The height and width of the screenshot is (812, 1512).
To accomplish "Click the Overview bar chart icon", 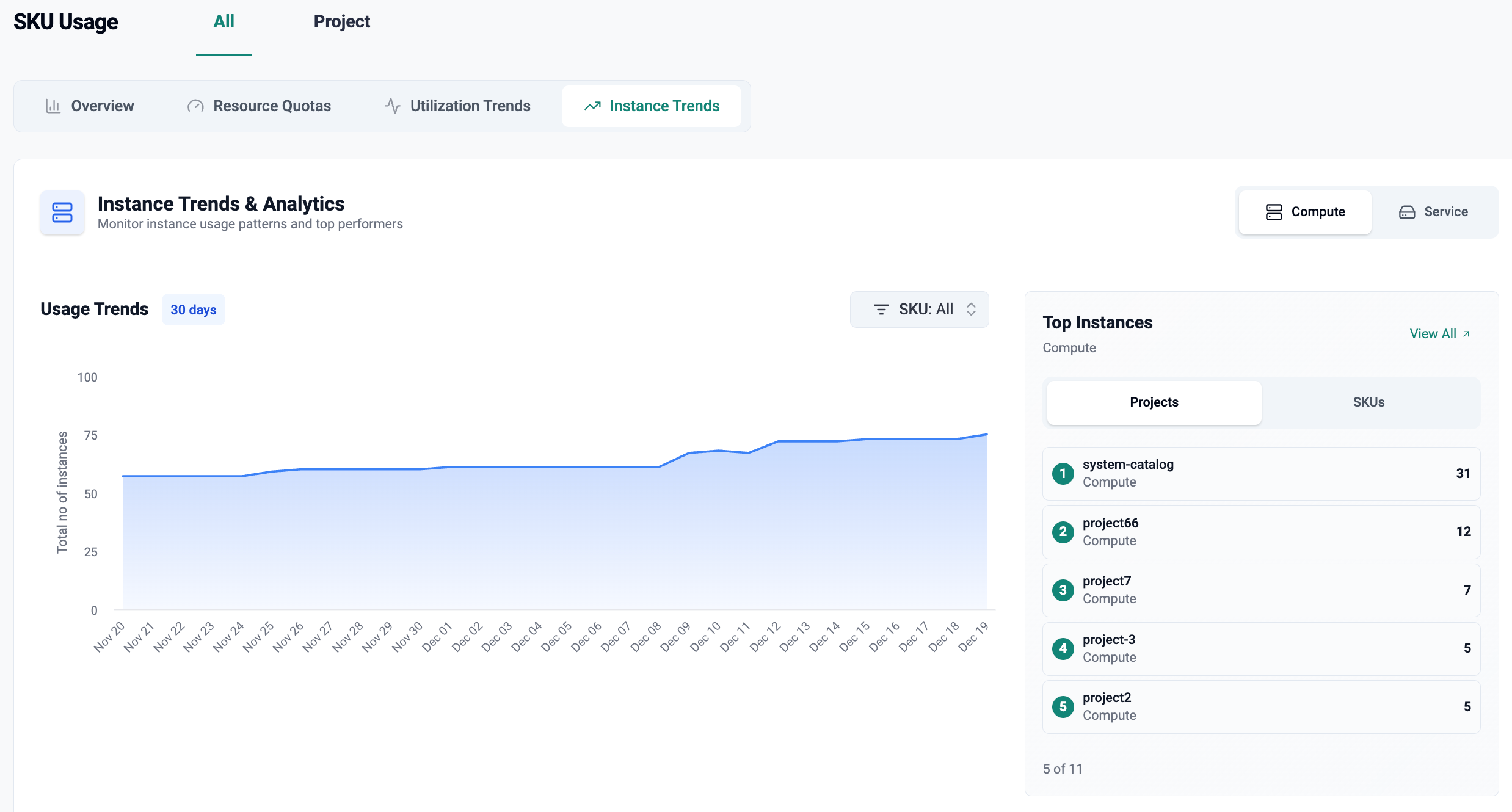I will pyautogui.click(x=53, y=106).
